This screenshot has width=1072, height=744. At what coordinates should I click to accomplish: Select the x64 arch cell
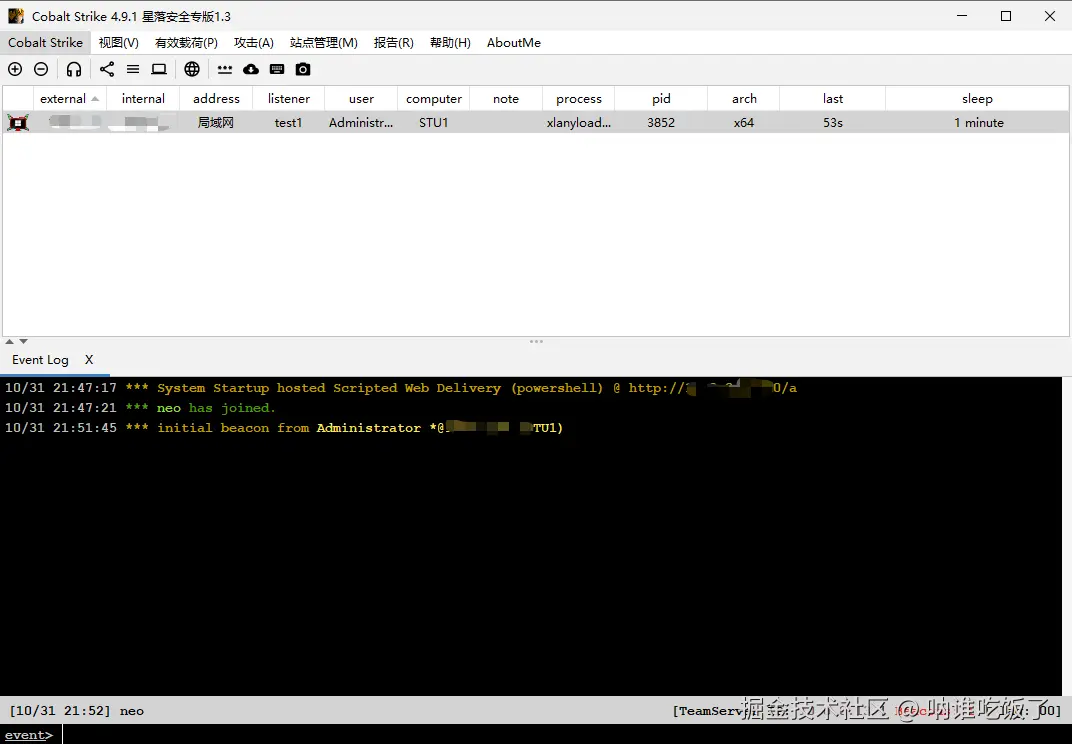(744, 122)
